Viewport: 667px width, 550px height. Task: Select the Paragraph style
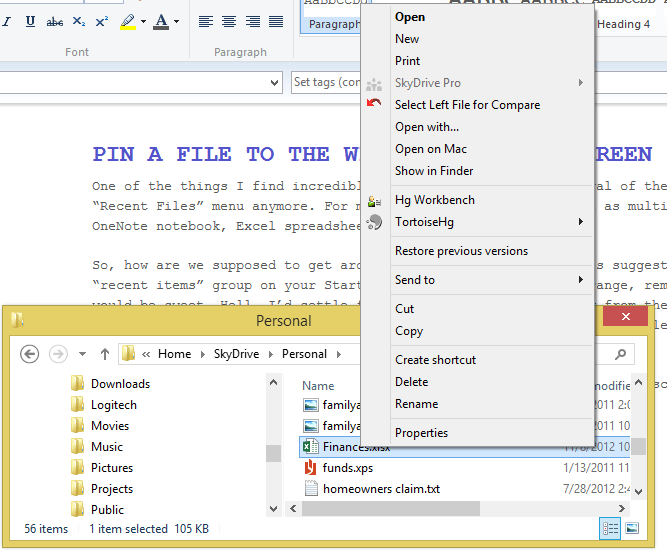330,17
